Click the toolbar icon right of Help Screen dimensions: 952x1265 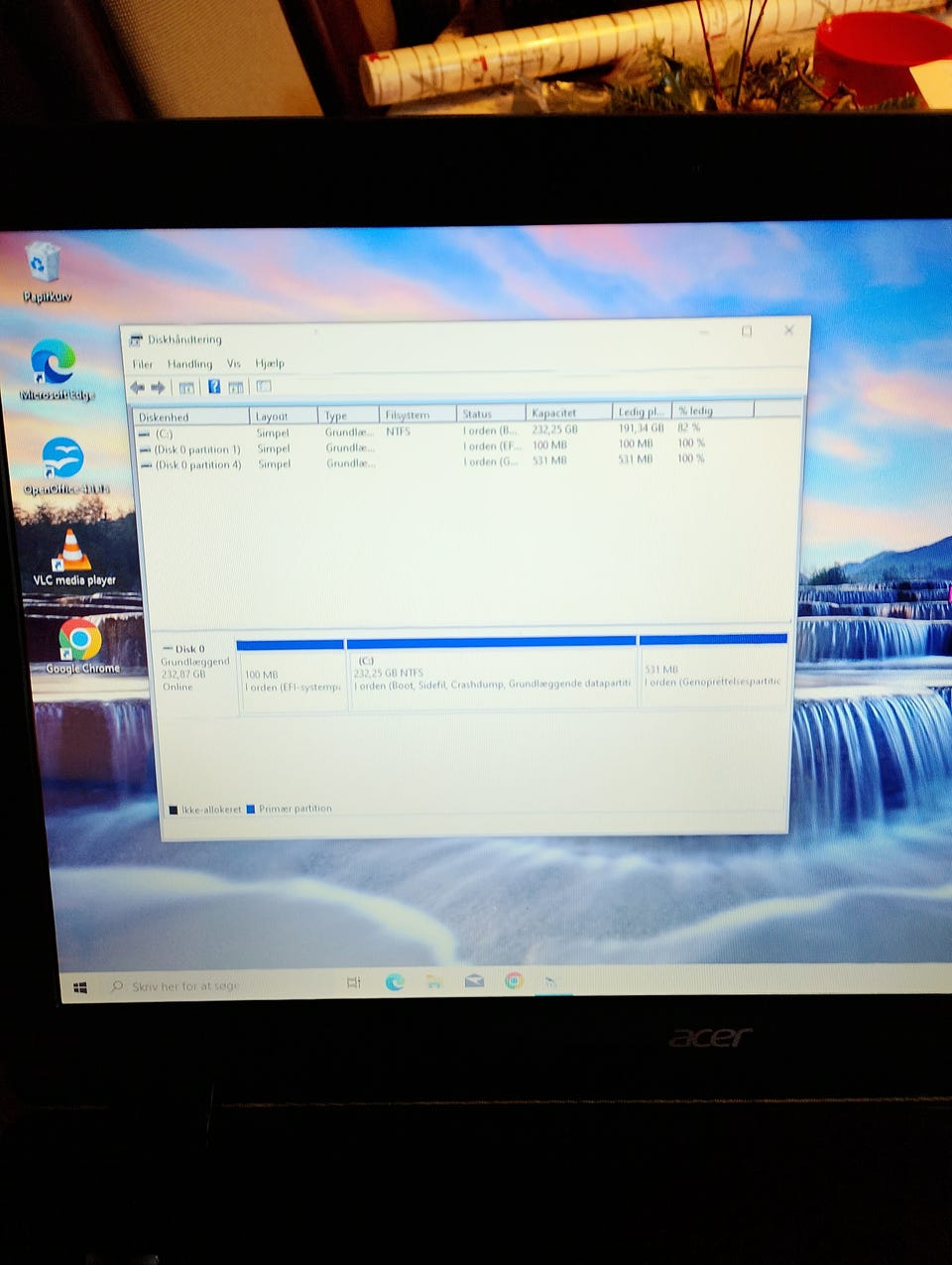point(236,387)
